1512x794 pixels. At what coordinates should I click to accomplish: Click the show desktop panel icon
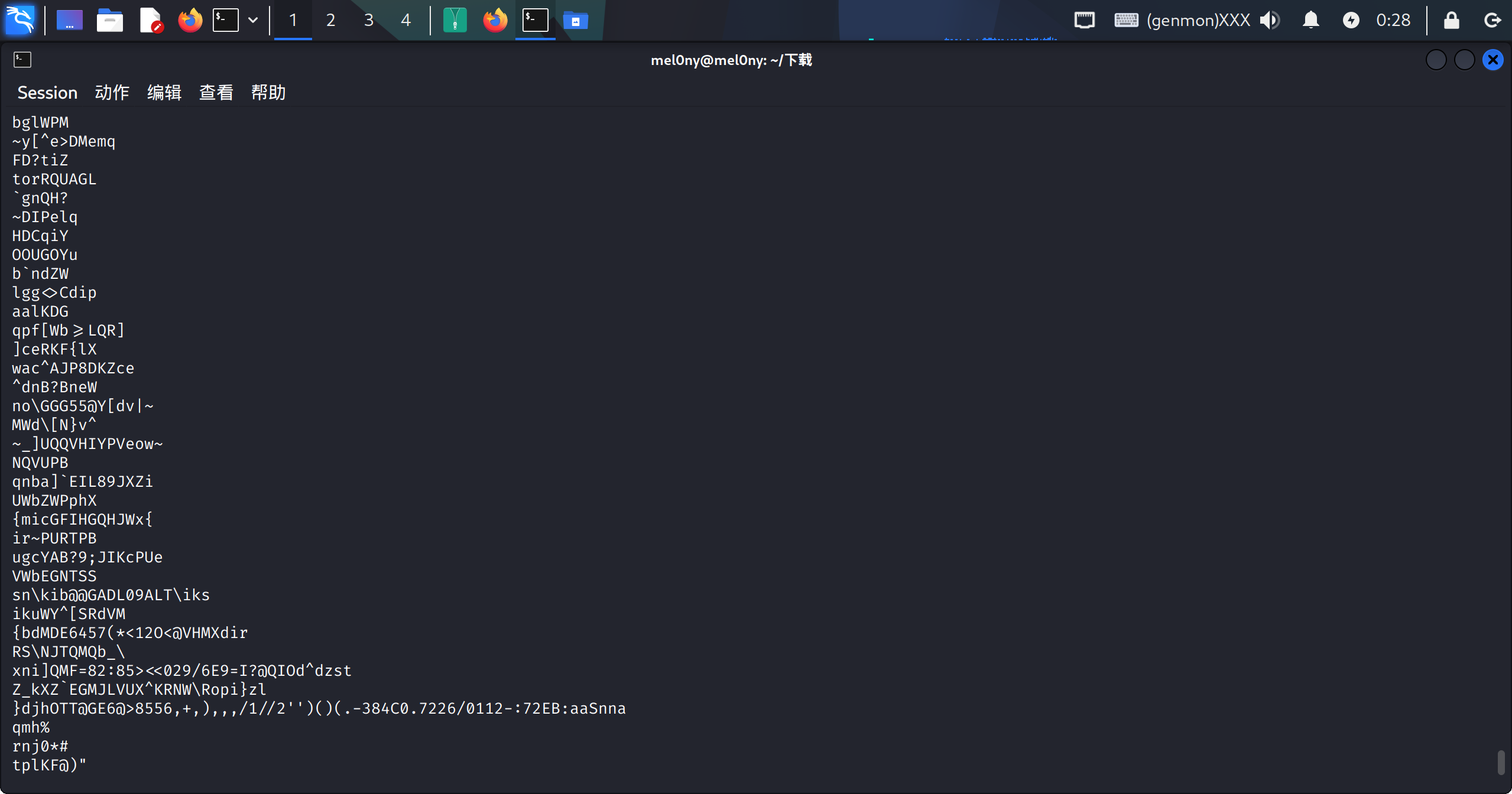tap(69, 20)
